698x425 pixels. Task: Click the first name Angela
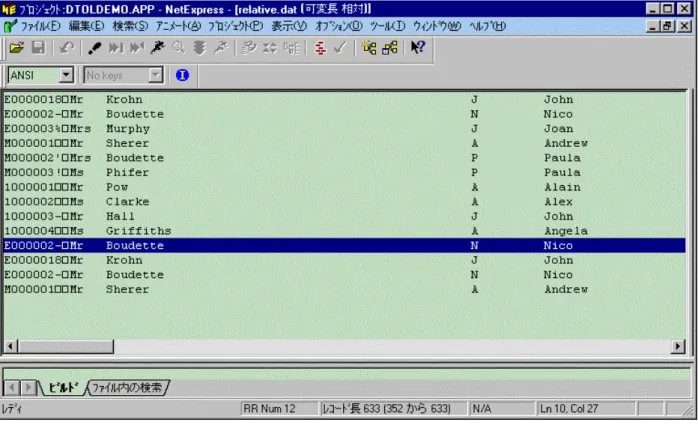click(x=566, y=231)
